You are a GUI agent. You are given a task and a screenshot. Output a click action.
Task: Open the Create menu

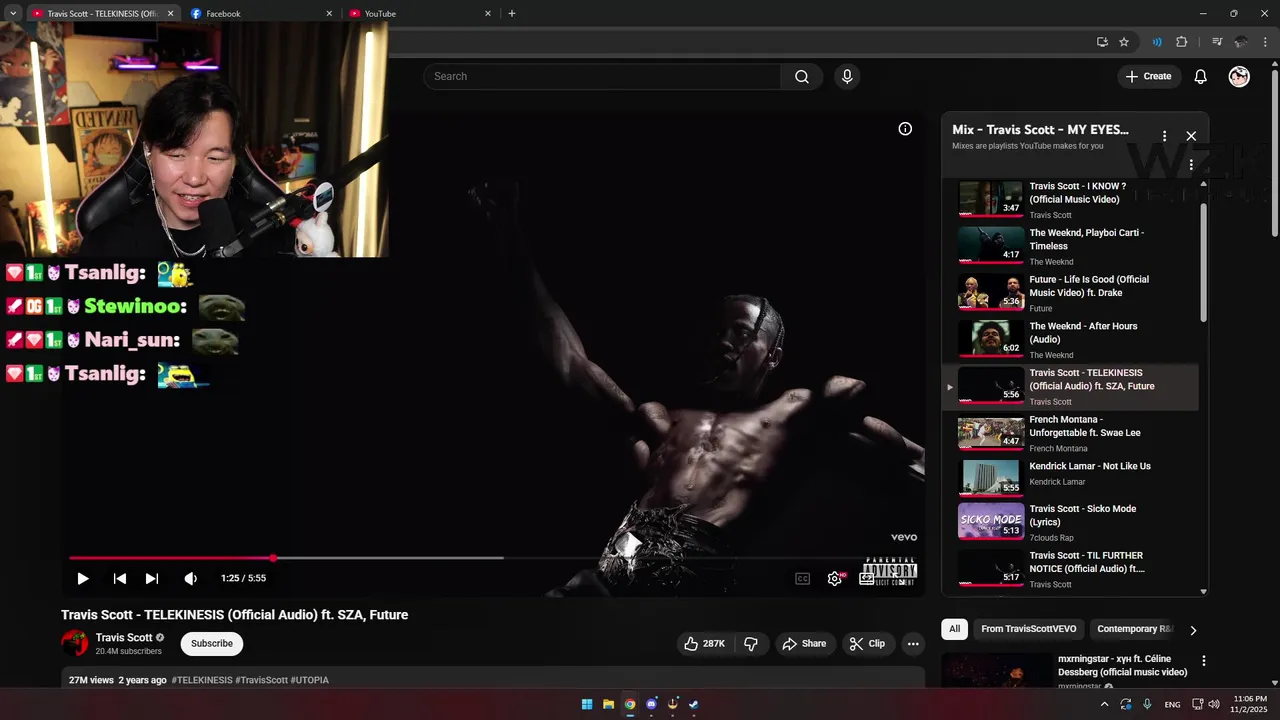point(1148,77)
